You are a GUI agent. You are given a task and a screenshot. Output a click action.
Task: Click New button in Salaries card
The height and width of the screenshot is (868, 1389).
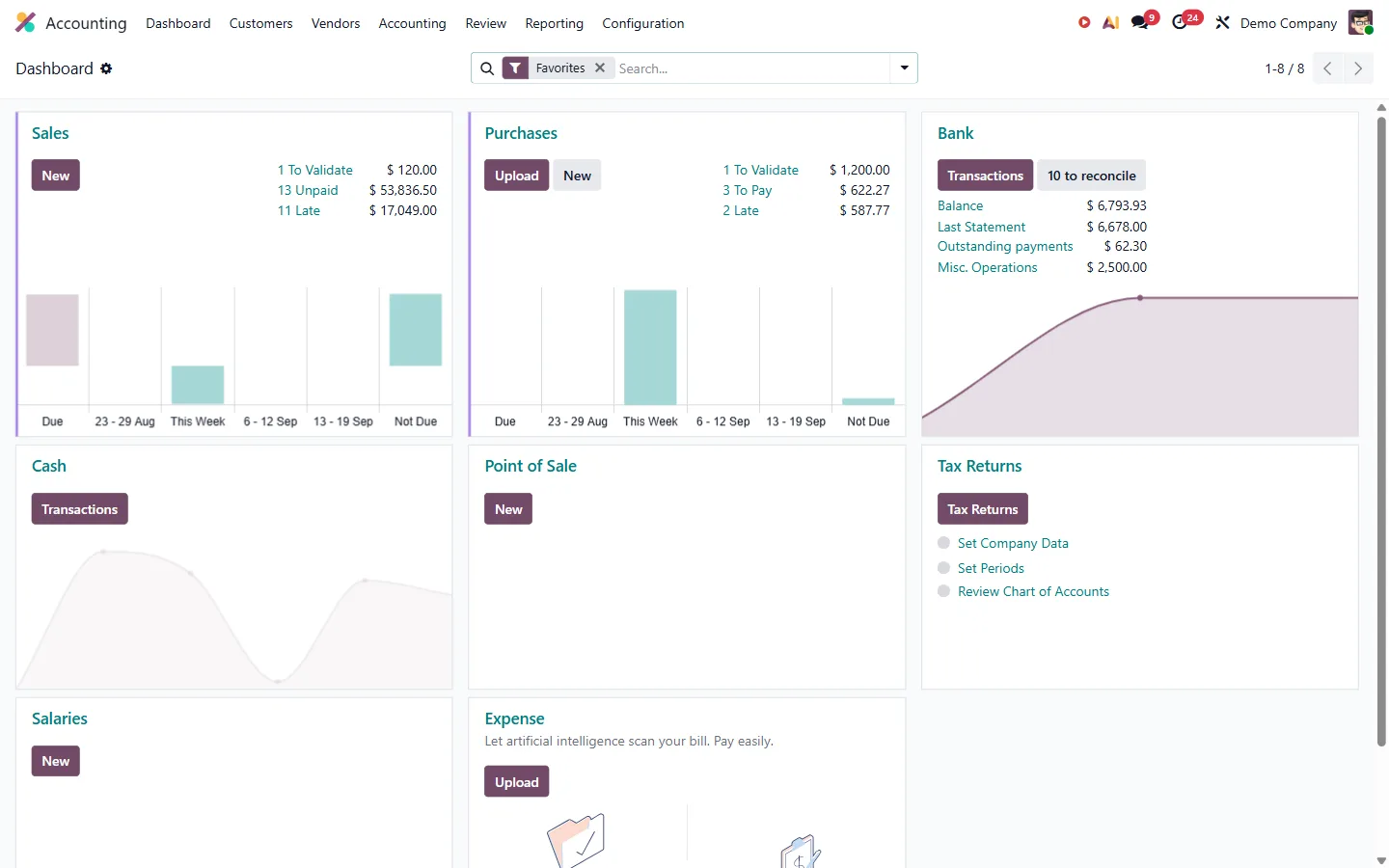pos(56,761)
